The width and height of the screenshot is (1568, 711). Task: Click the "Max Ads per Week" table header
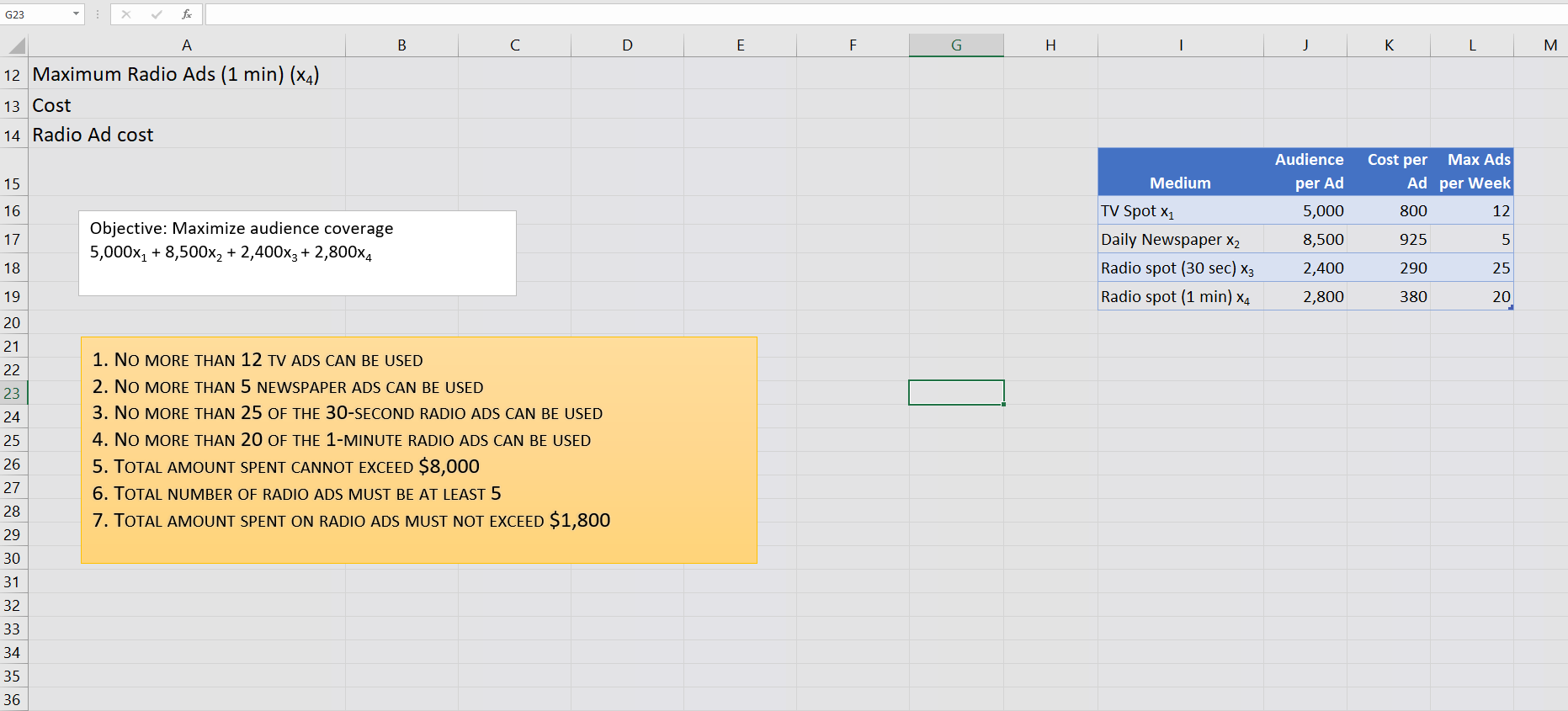point(1472,172)
